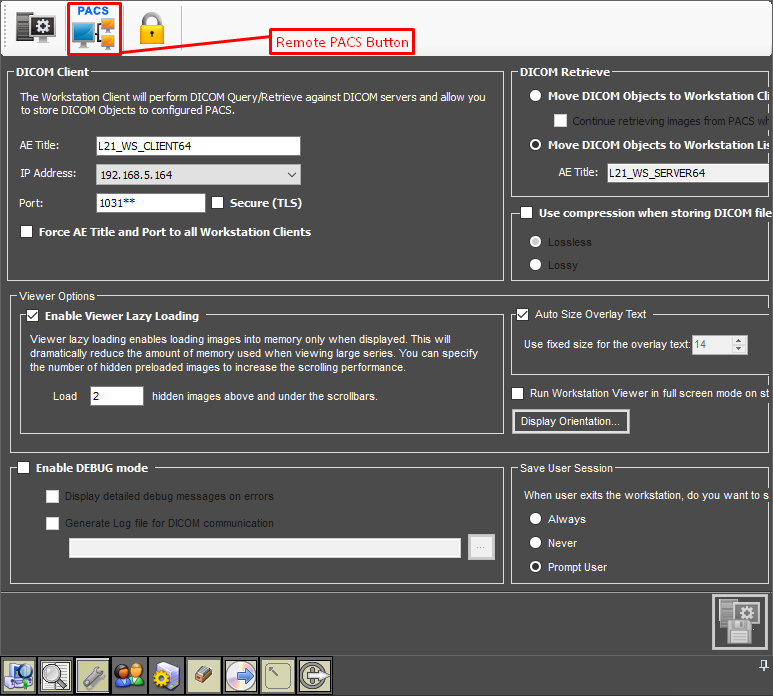Click the hidden images Load count field

(x=116, y=396)
